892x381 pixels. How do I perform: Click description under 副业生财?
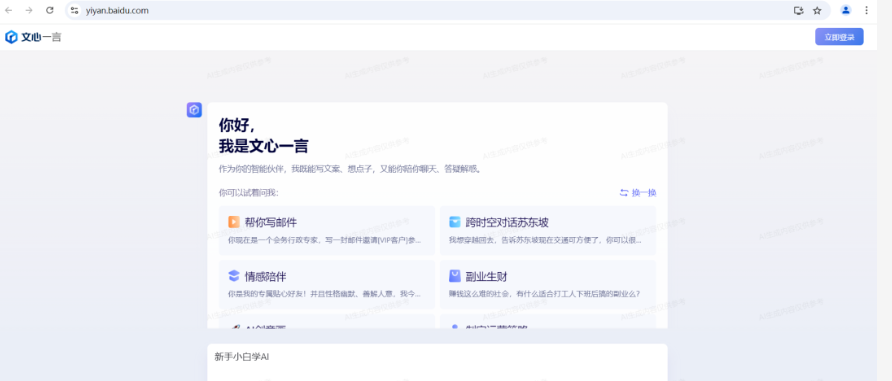pyautogui.click(x=544, y=294)
